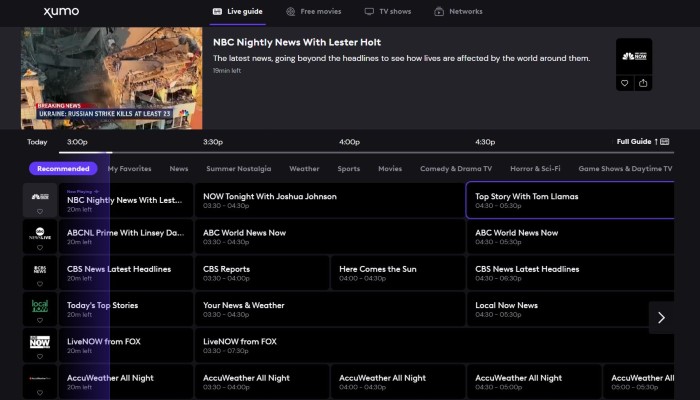Open the NBC News NOW channel logo in guide
The width and height of the screenshot is (700, 400).
(x=39, y=197)
